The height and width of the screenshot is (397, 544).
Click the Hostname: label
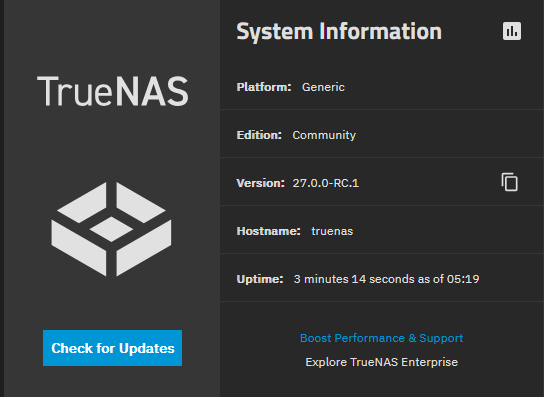click(x=268, y=231)
